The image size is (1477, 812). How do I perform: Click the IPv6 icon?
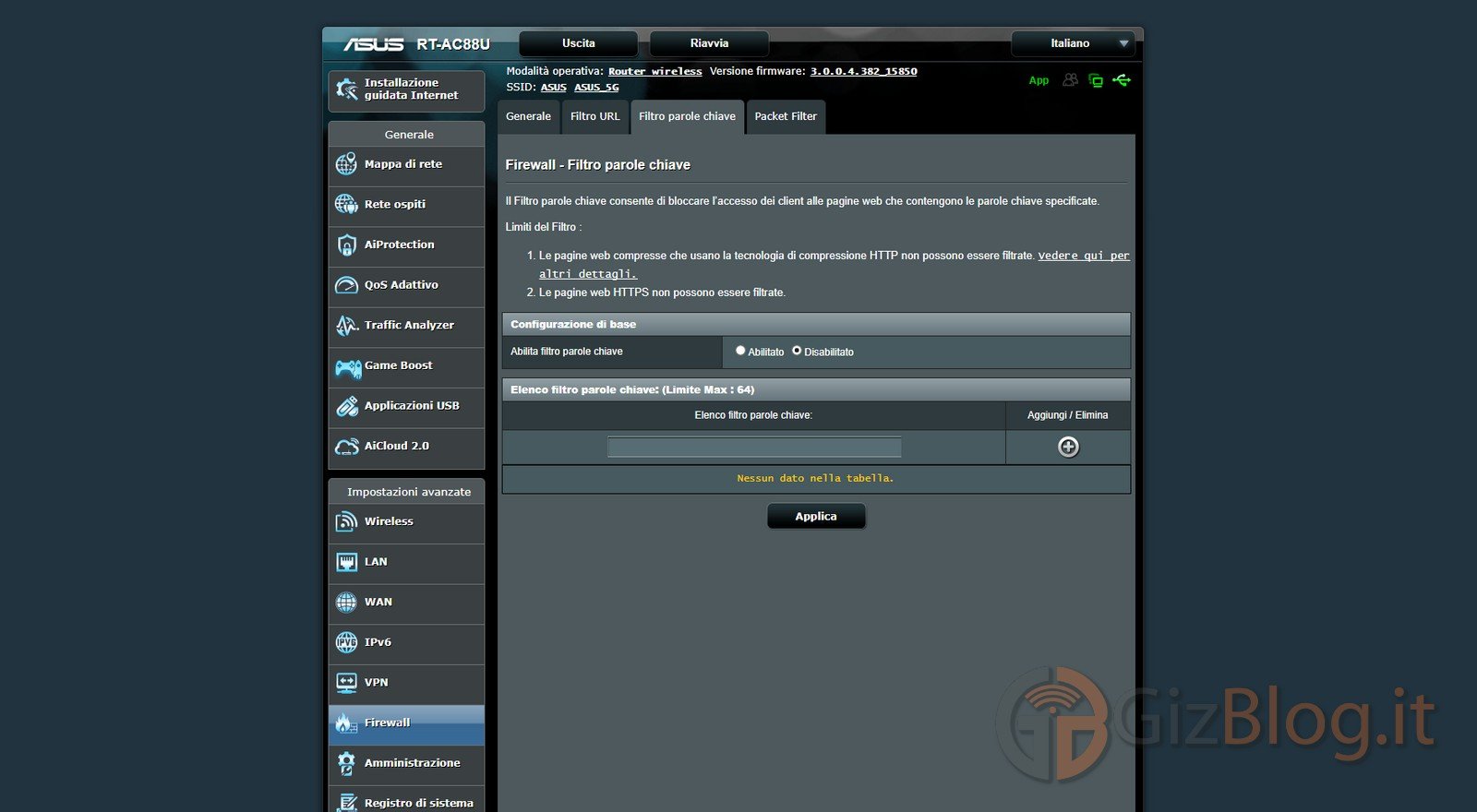[346, 642]
